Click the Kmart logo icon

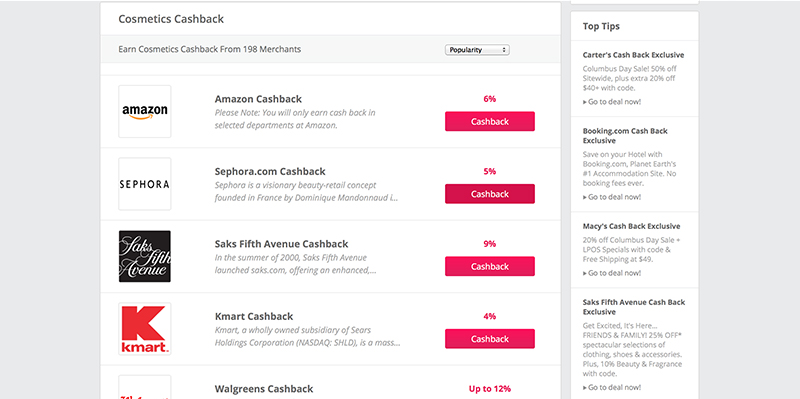145,329
